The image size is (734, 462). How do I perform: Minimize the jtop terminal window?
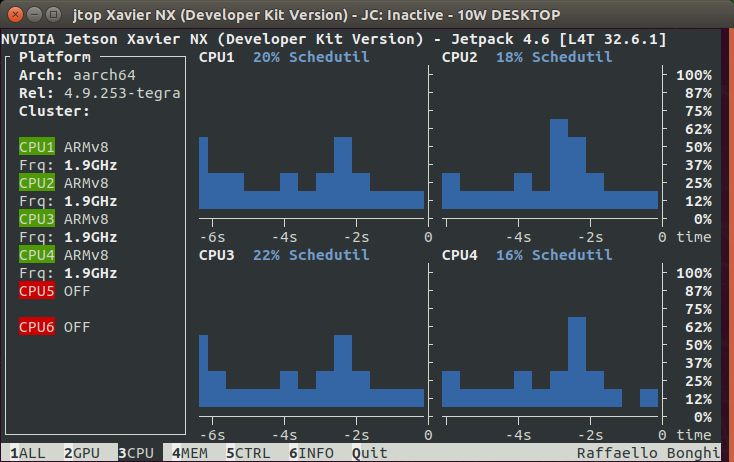pyautogui.click(x=35, y=15)
